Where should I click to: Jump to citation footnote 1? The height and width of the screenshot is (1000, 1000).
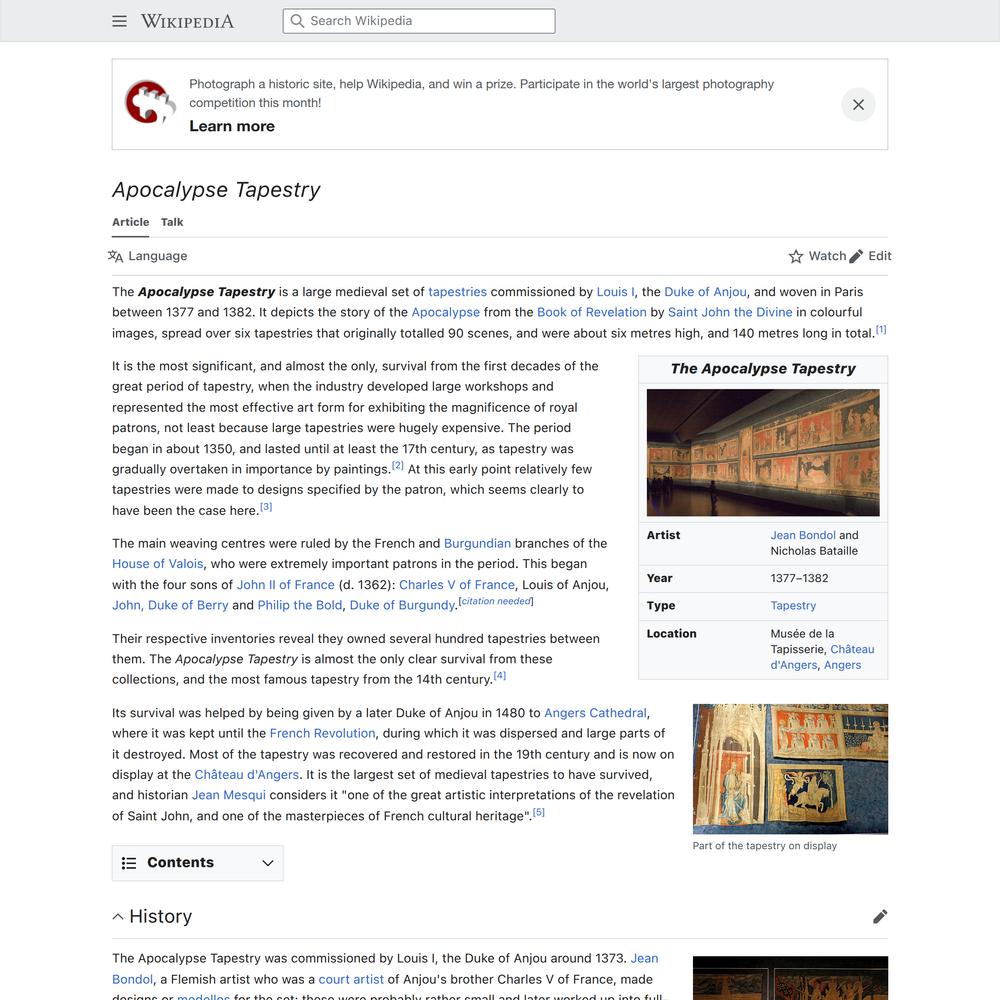pyautogui.click(x=881, y=329)
